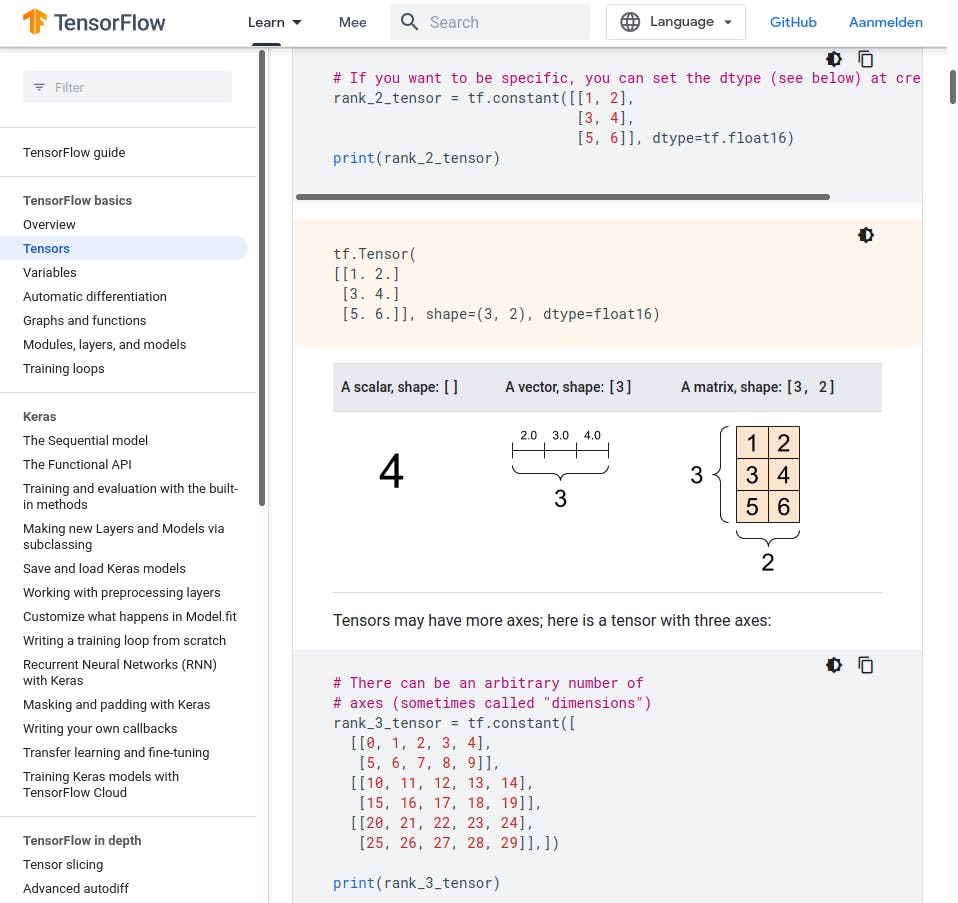Image resolution: width=958 pixels, height=903 pixels.
Task: Click the vector diagram with 2.0 3.0 4.0
Action: [x=560, y=468]
